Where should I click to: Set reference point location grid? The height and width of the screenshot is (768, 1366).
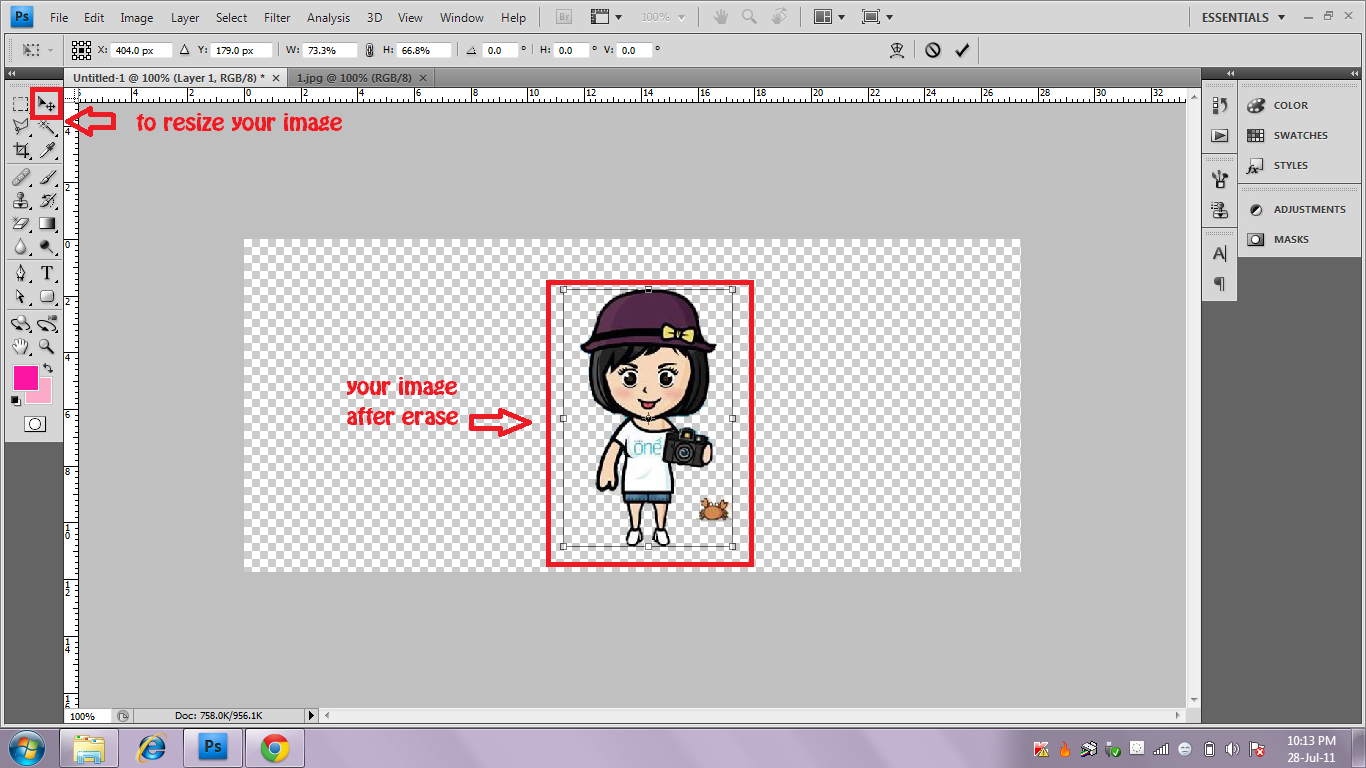81,50
